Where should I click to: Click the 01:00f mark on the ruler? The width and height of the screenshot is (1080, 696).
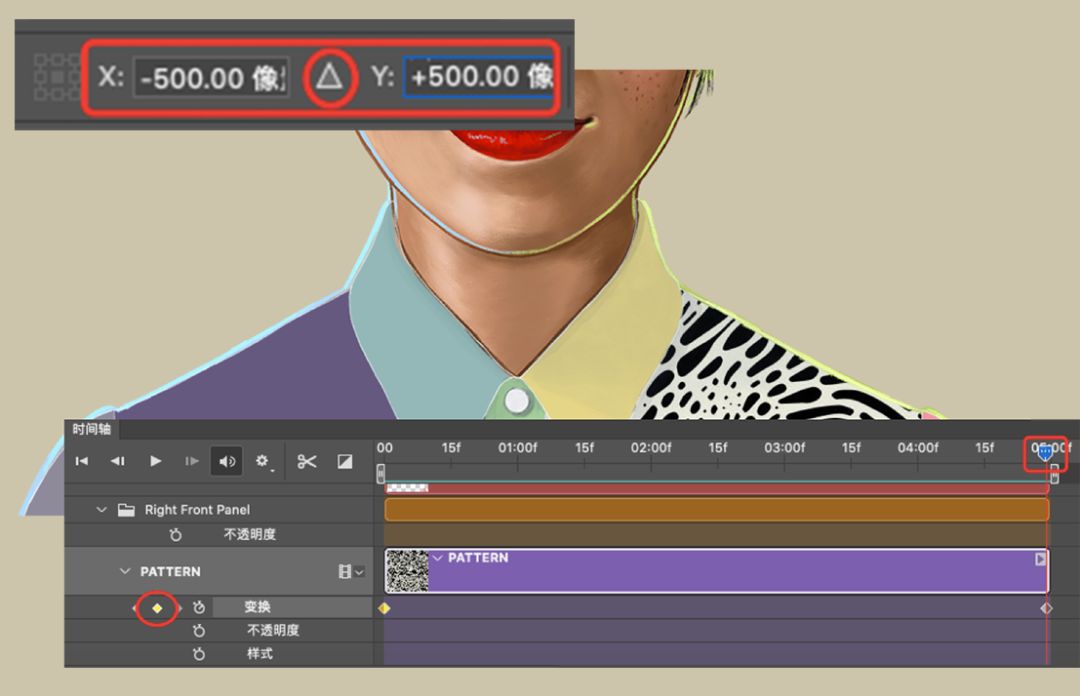click(517, 448)
